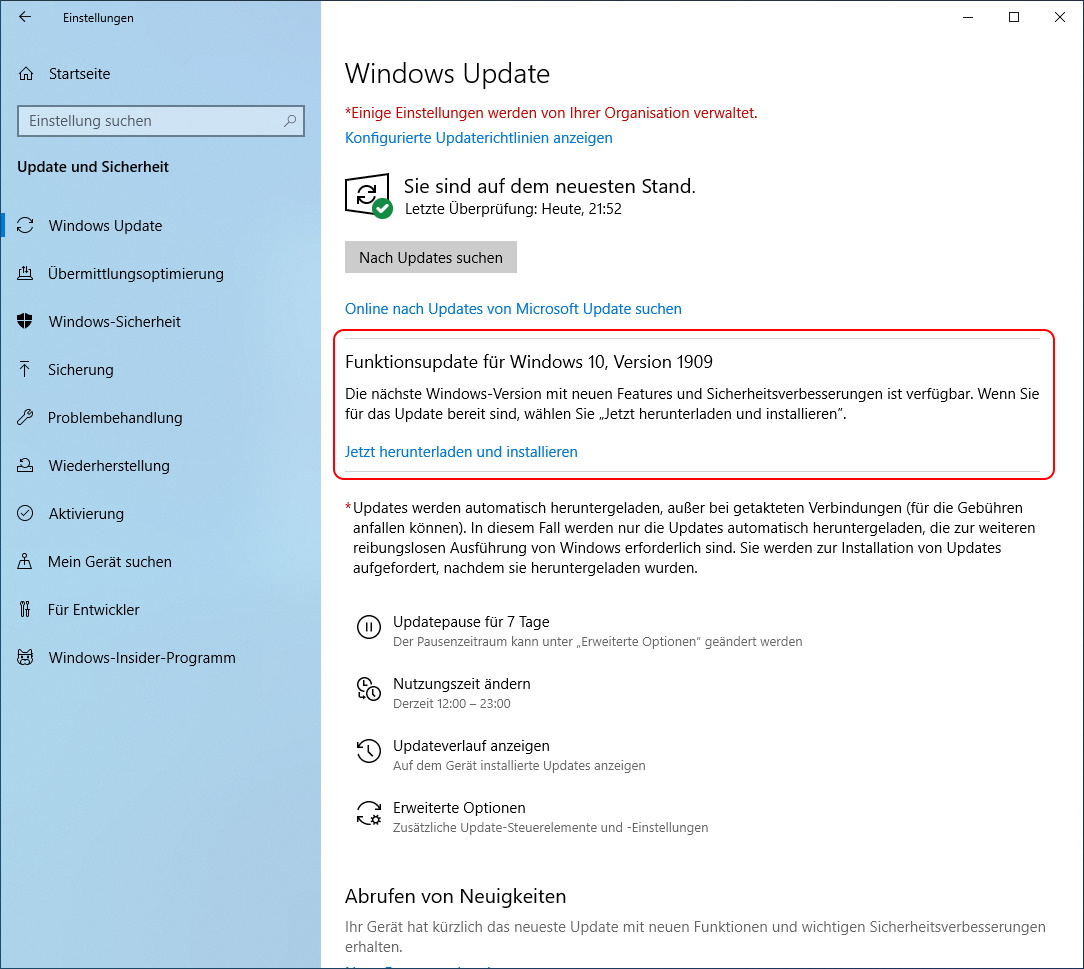The image size is (1084, 969).
Task: Maximize the Einstellungen window
Action: click(x=1013, y=17)
